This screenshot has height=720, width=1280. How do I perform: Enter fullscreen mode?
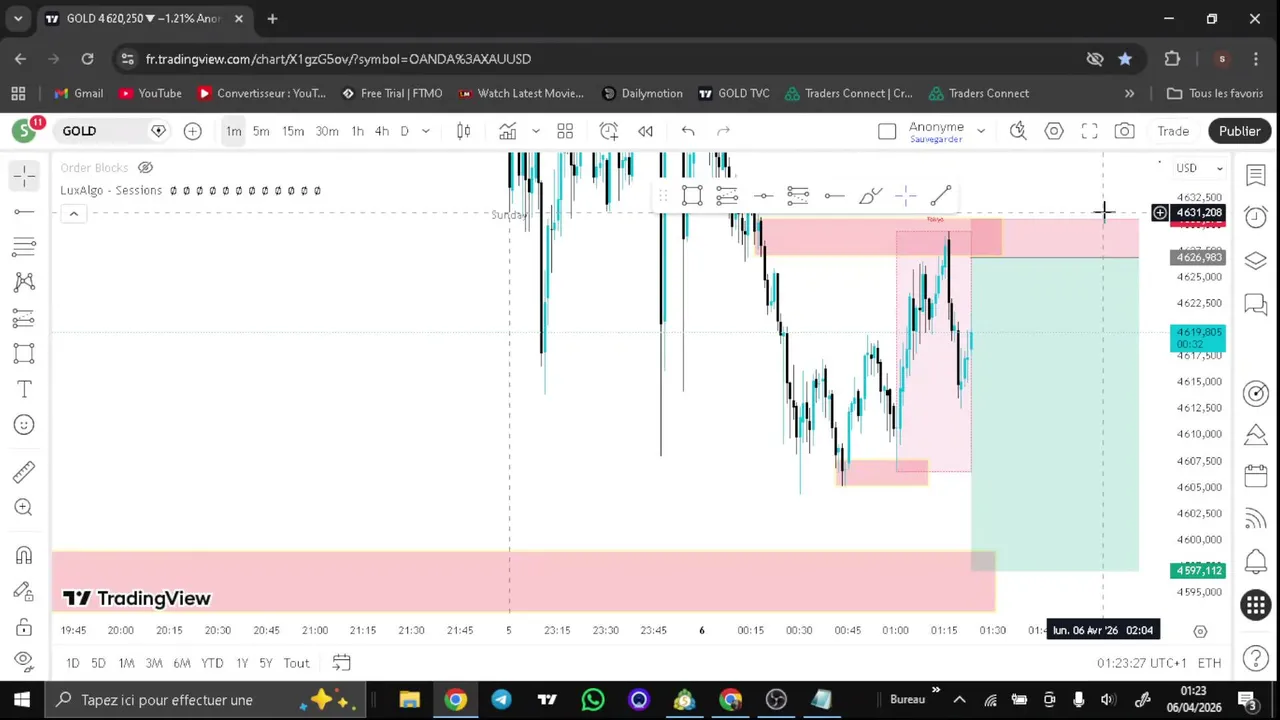coord(1089,131)
